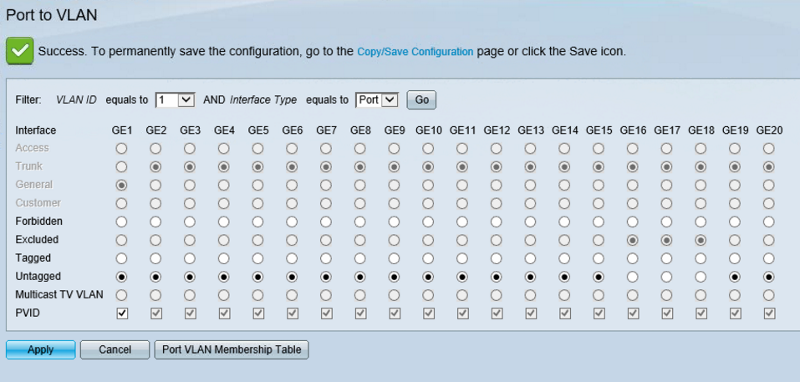Click the Forbidden row label
This screenshot has height=382, width=800.
coord(39,221)
